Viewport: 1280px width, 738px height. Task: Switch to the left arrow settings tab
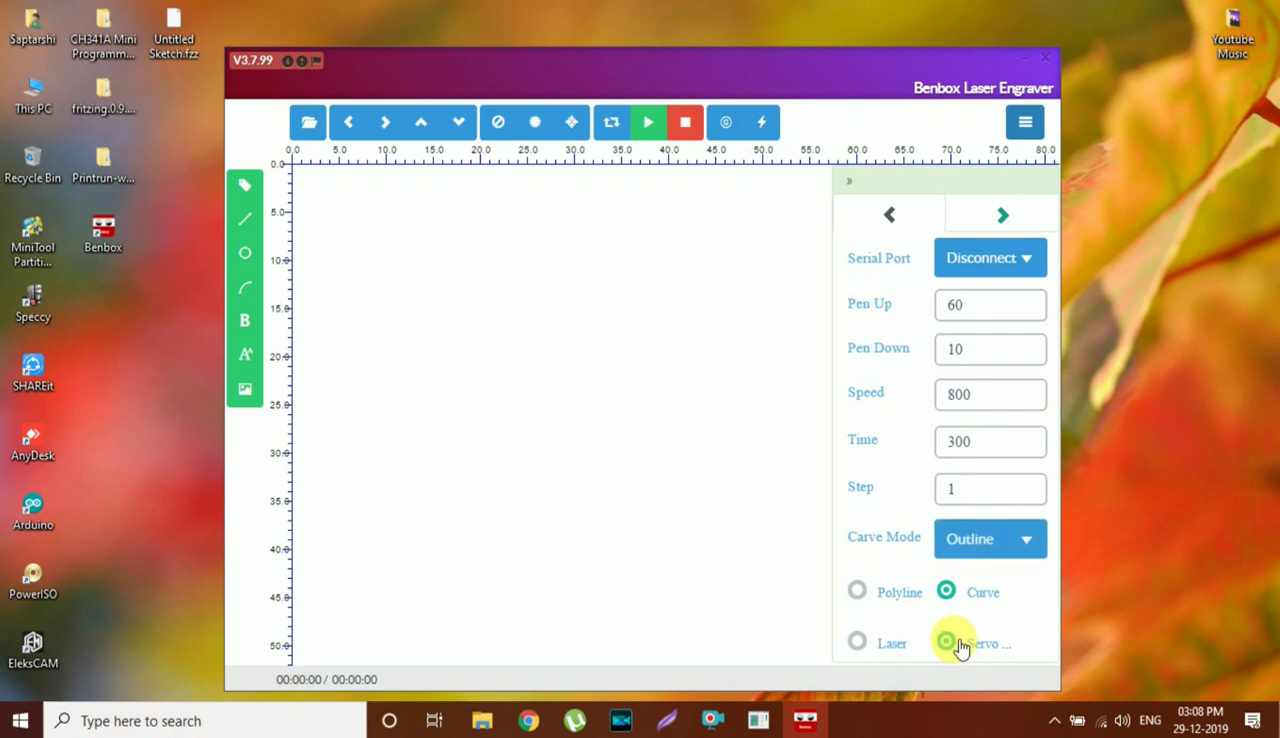(x=889, y=214)
